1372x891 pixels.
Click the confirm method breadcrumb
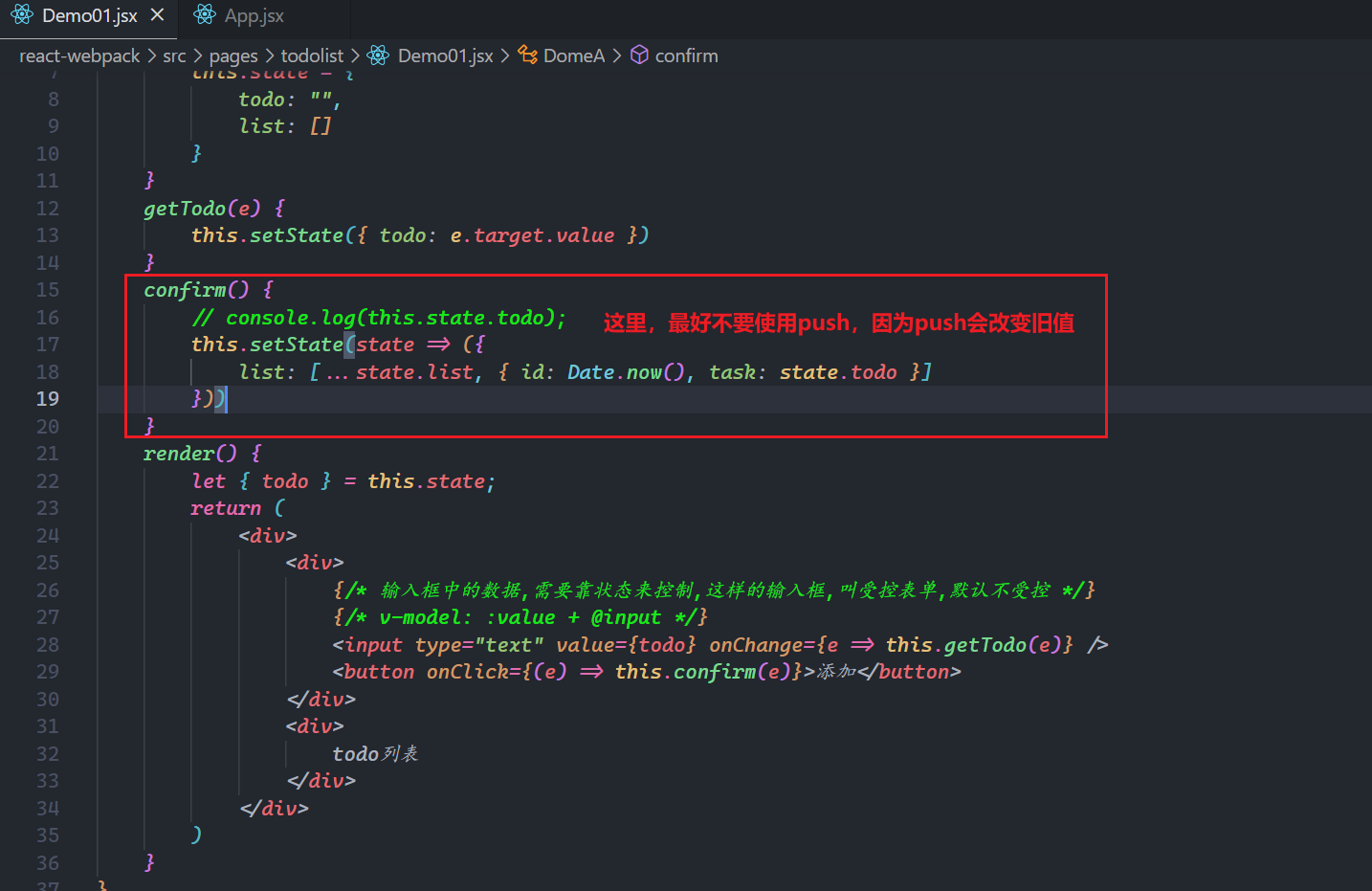(x=687, y=56)
